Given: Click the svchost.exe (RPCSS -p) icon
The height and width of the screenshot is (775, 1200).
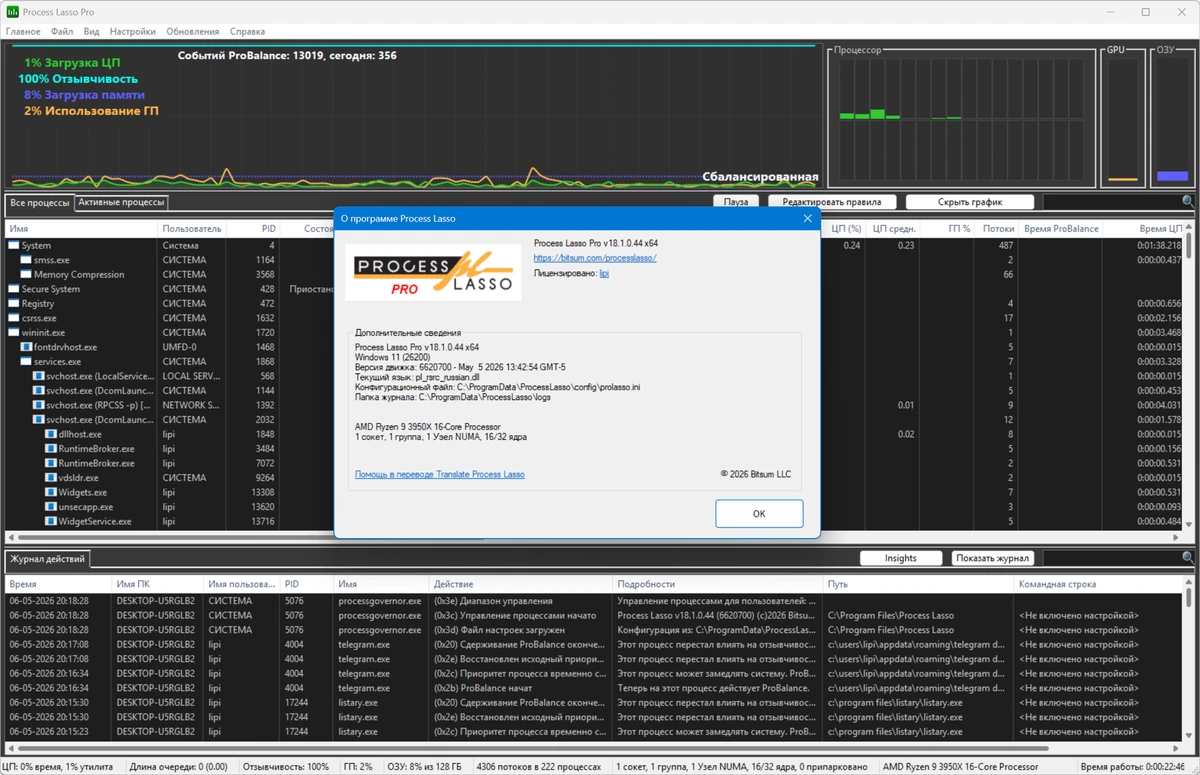Looking at the screenshot, I should tap(38, 405).
